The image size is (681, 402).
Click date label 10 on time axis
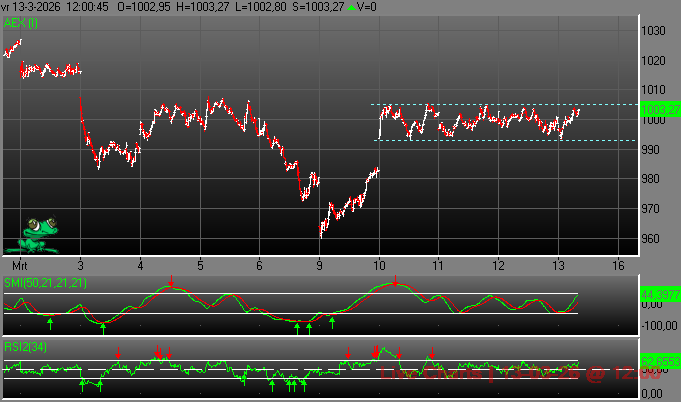[379, 266]
